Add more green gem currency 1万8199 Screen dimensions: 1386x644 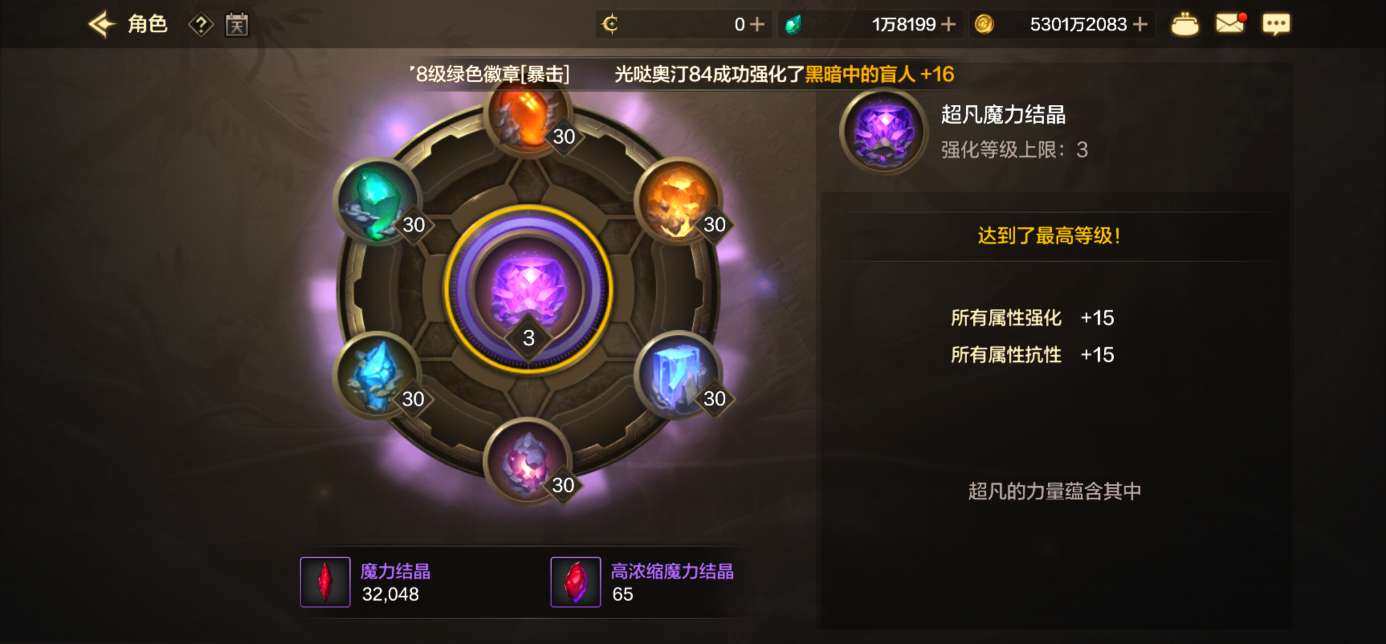click(949, 24)
